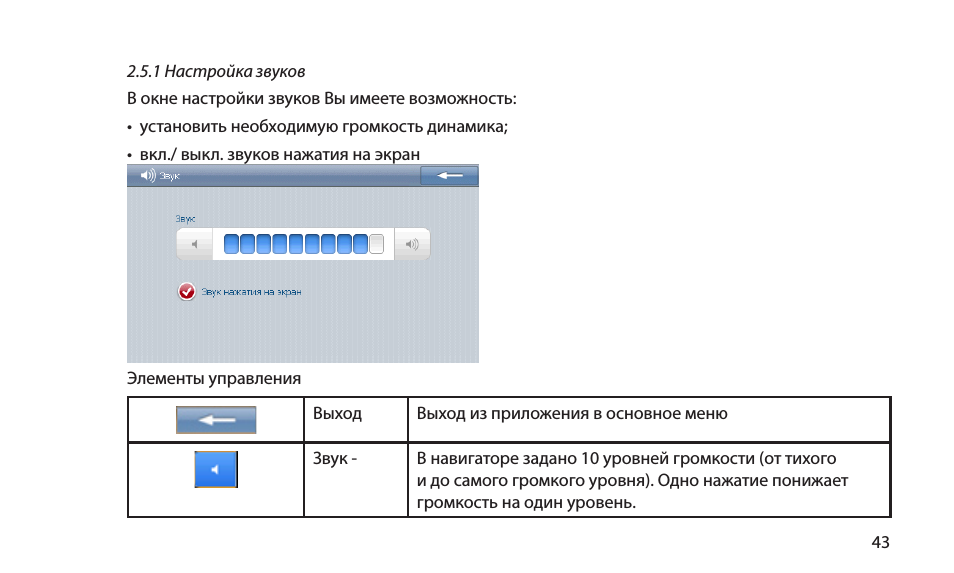Viewport: 954px width, 573px height.
Task: Click the last filled blue volume segment
Action: click(360, 244)
